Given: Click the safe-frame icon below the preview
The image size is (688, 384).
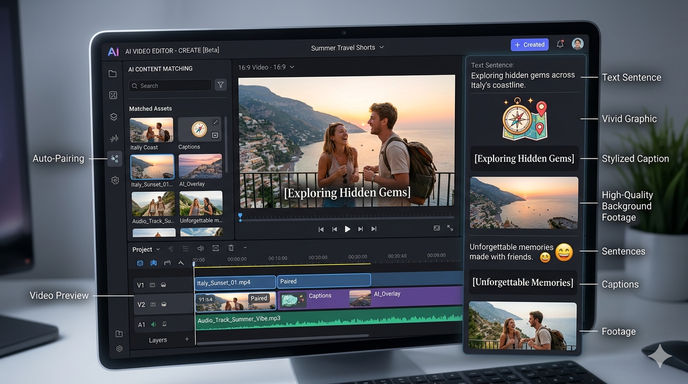Looking at the screenshot, I should pyautogui.click(x=437, y=228).
